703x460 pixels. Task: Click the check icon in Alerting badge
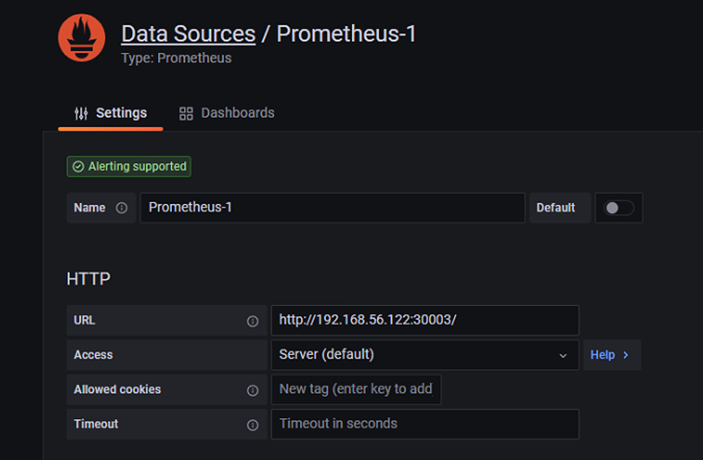78,167
